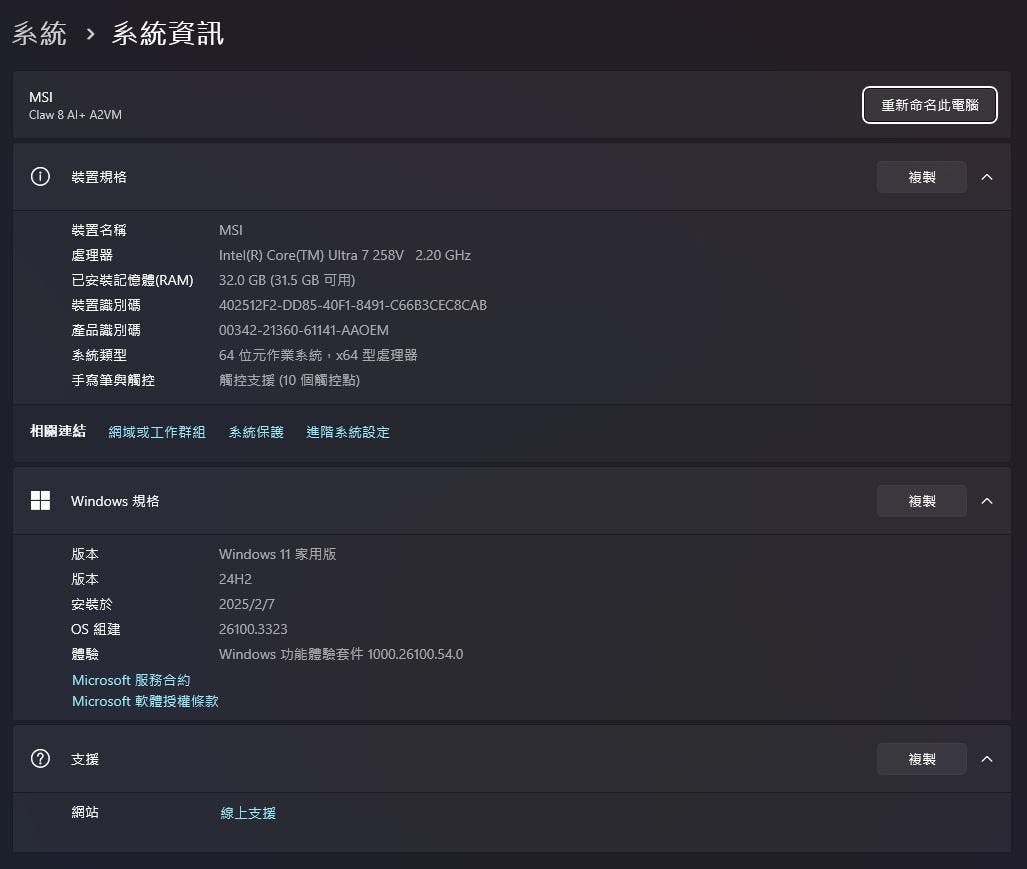
Task: Copy device specs with 複製 in 裝置規格
Action: click(x=922, y=177)
